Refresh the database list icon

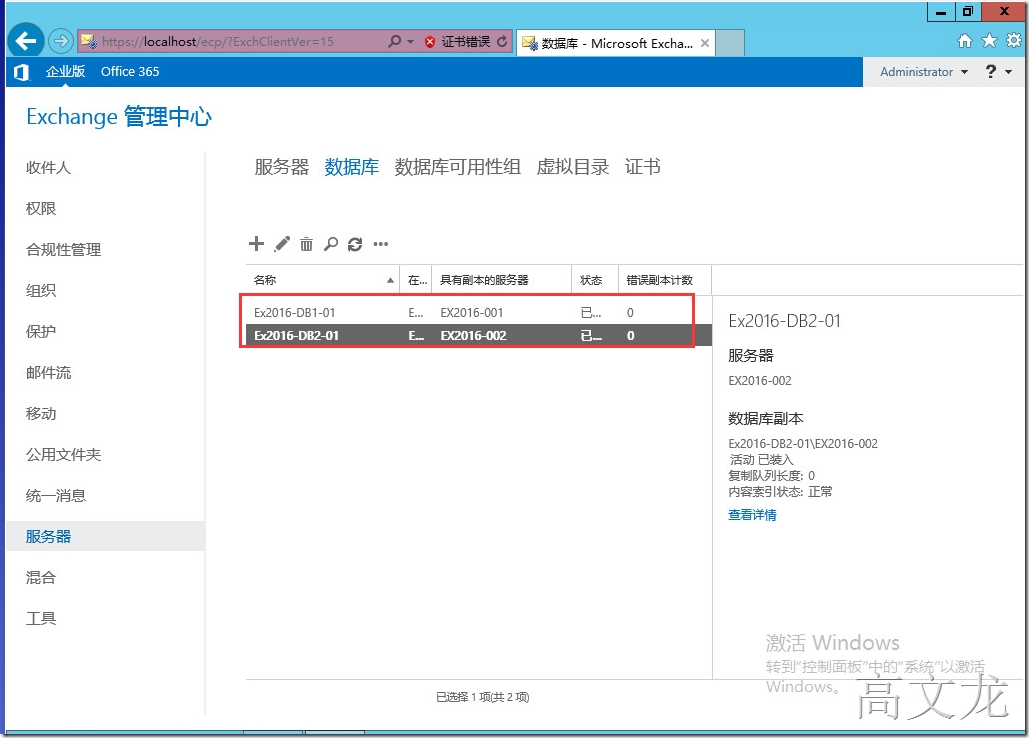point(355,244)
